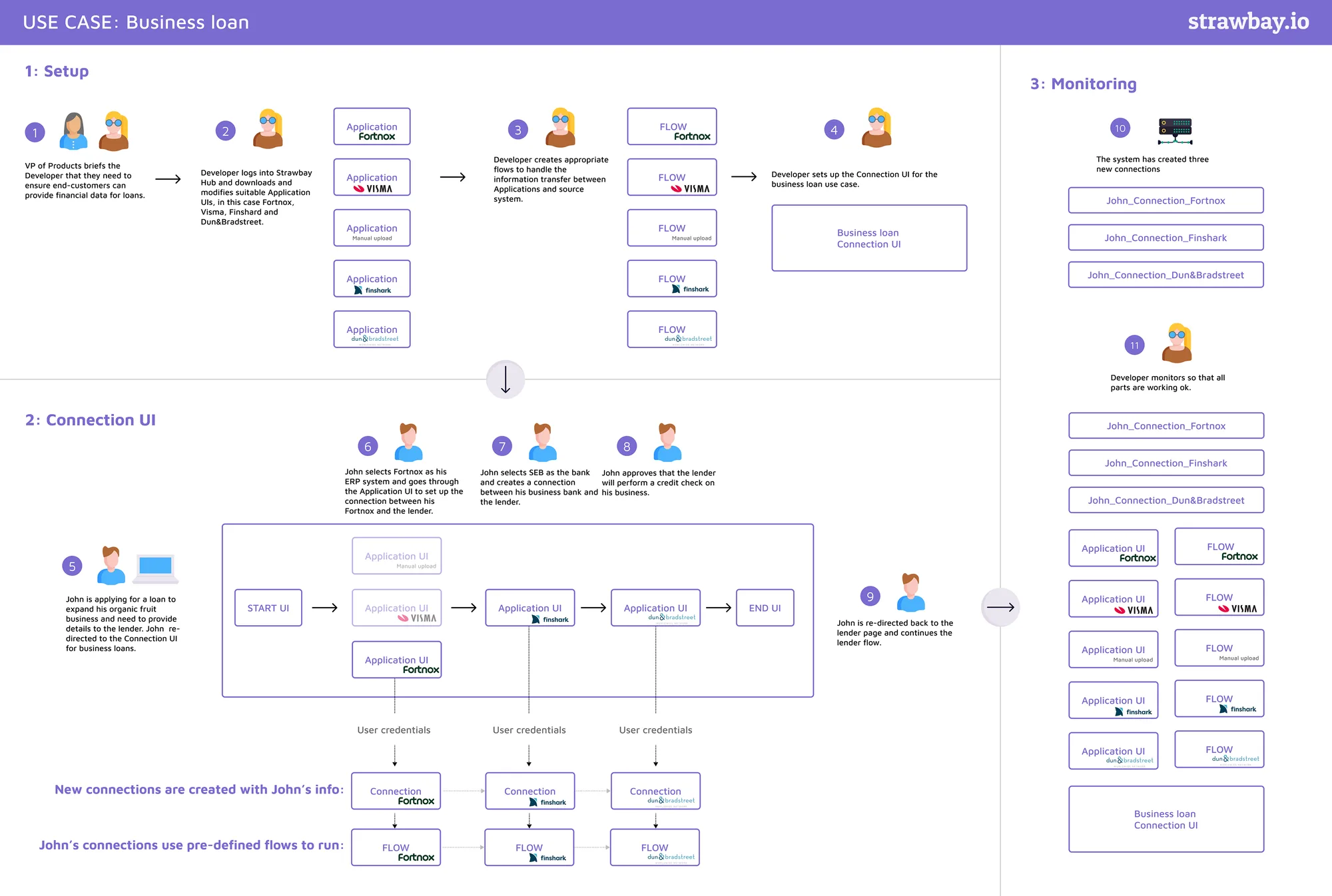Click FLOW dun&bradstreet below Connection dun&bradstreet

[x=655, y=847]
